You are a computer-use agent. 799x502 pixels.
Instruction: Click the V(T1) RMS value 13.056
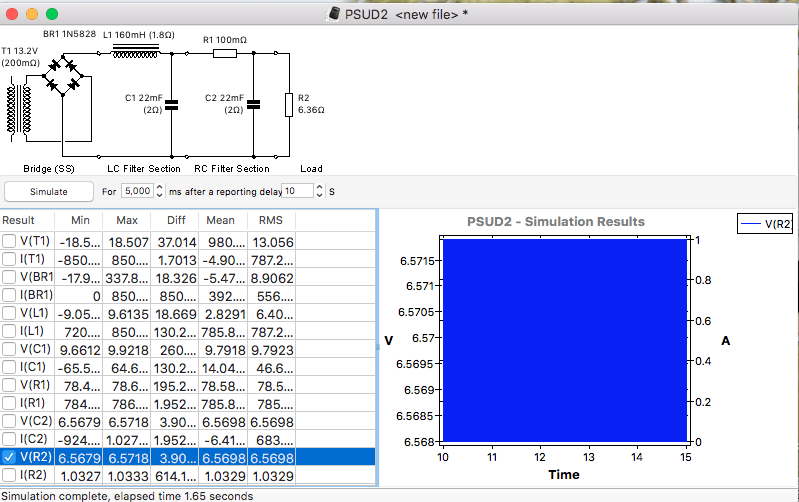pyautogui.click(x=273, y=242)
